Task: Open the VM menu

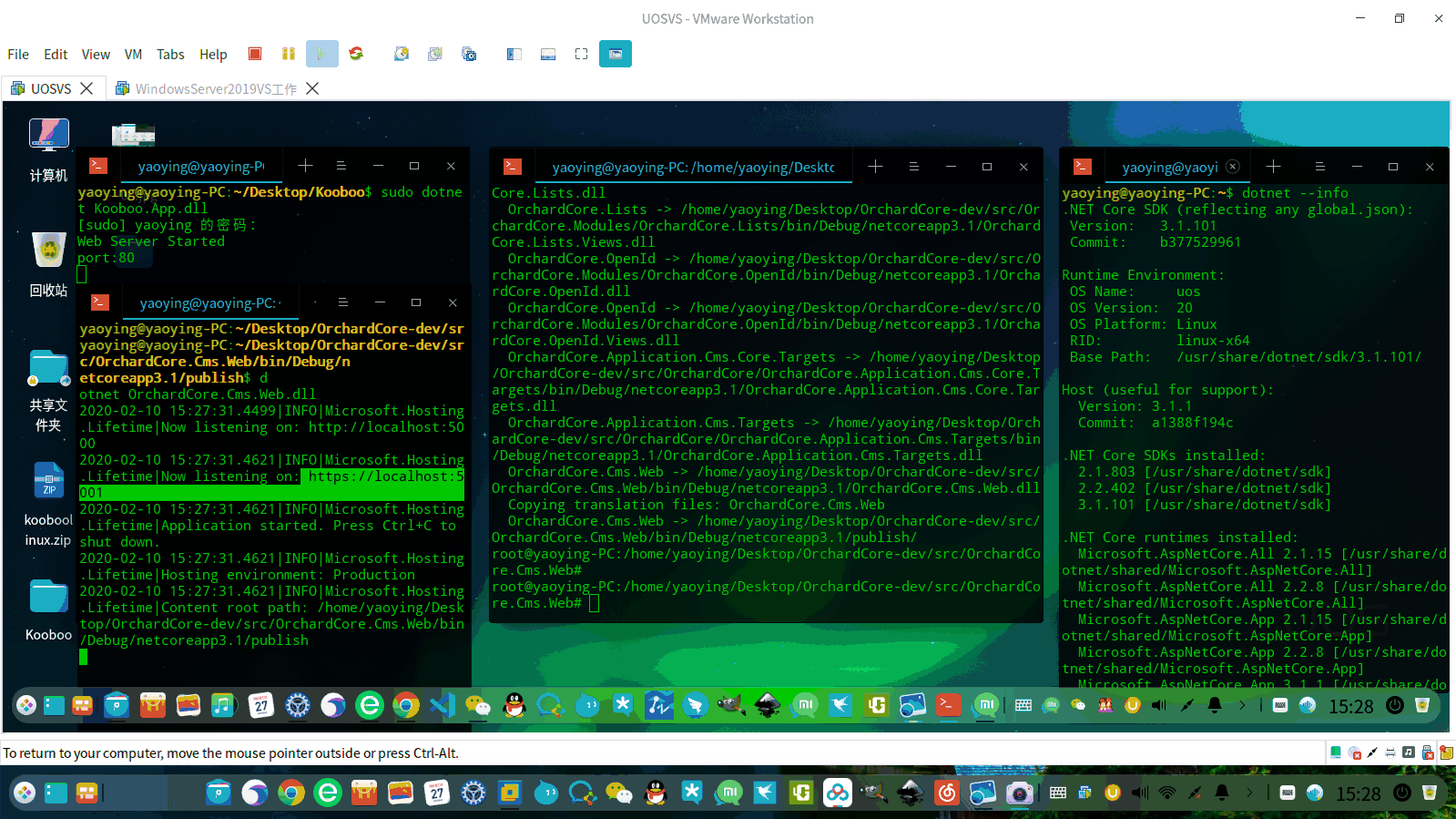Action: (x=133, y=54)
